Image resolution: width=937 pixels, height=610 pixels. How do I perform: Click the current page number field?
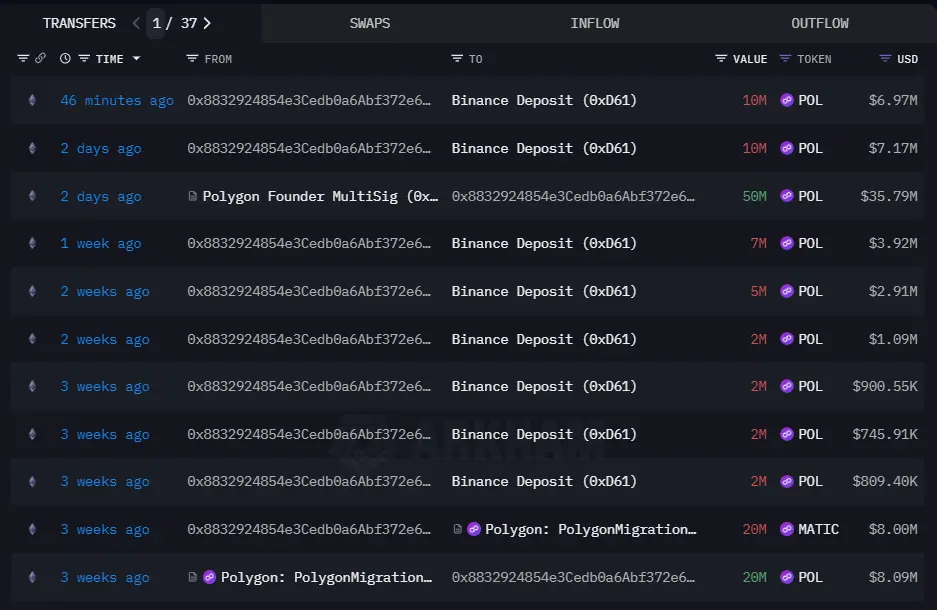coord(157,23)
